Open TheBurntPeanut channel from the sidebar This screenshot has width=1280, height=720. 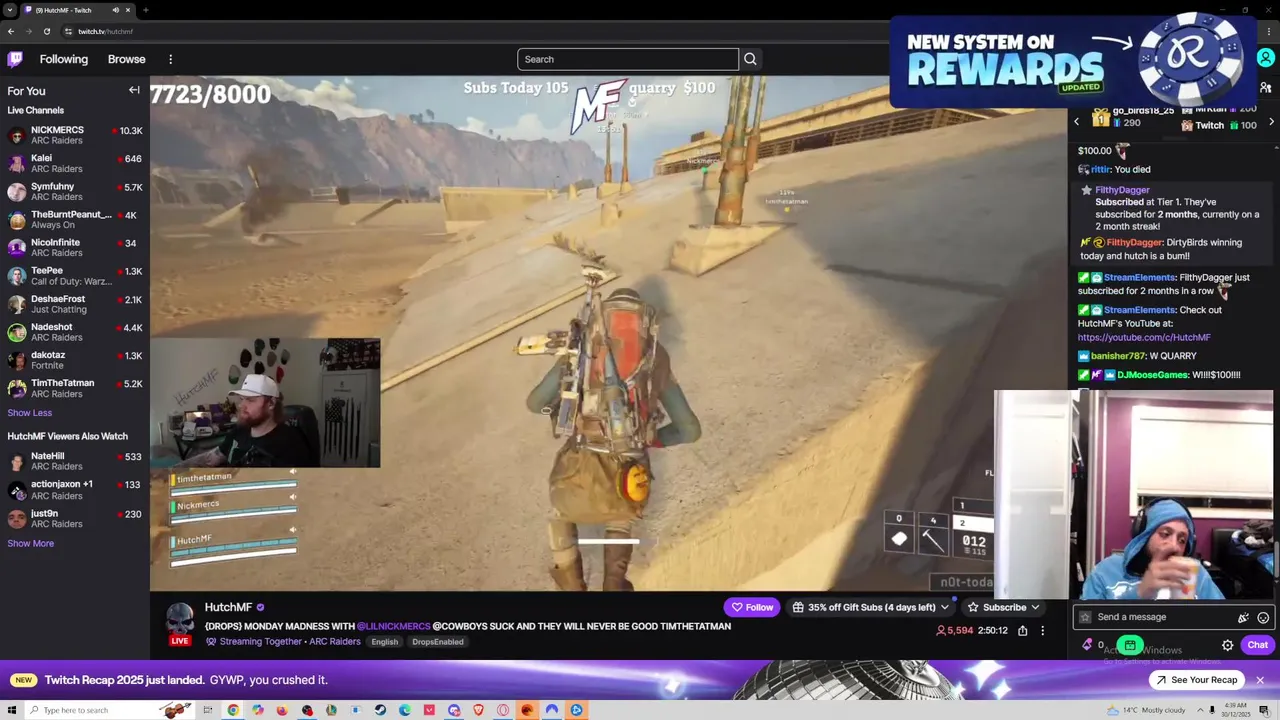pyautogui.click(x=75, y=220)
